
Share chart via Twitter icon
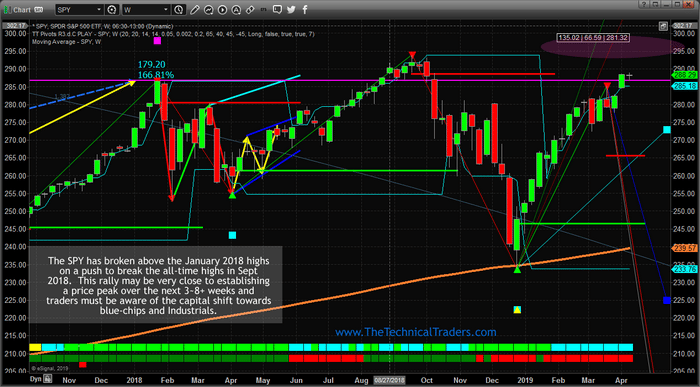pos(291,9)
